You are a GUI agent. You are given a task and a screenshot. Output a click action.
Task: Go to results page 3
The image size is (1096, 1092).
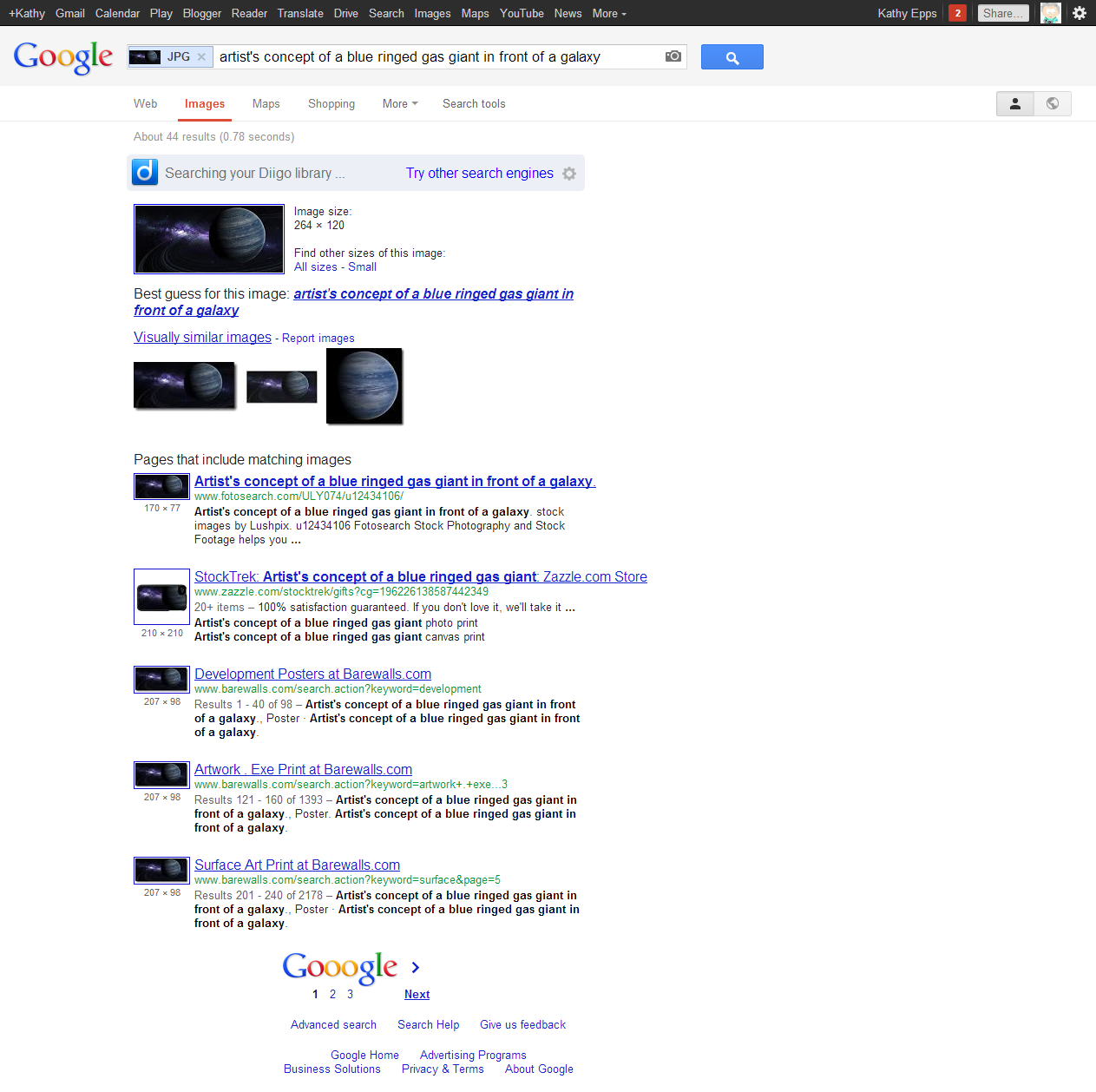pos(350,994)
